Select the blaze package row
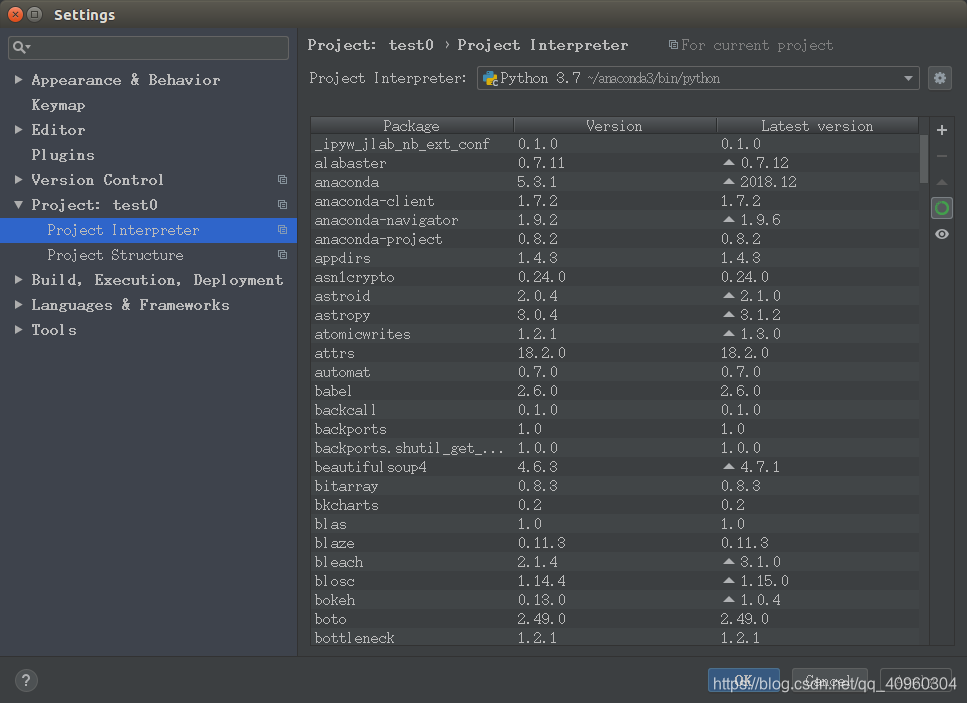 (615, 543)
